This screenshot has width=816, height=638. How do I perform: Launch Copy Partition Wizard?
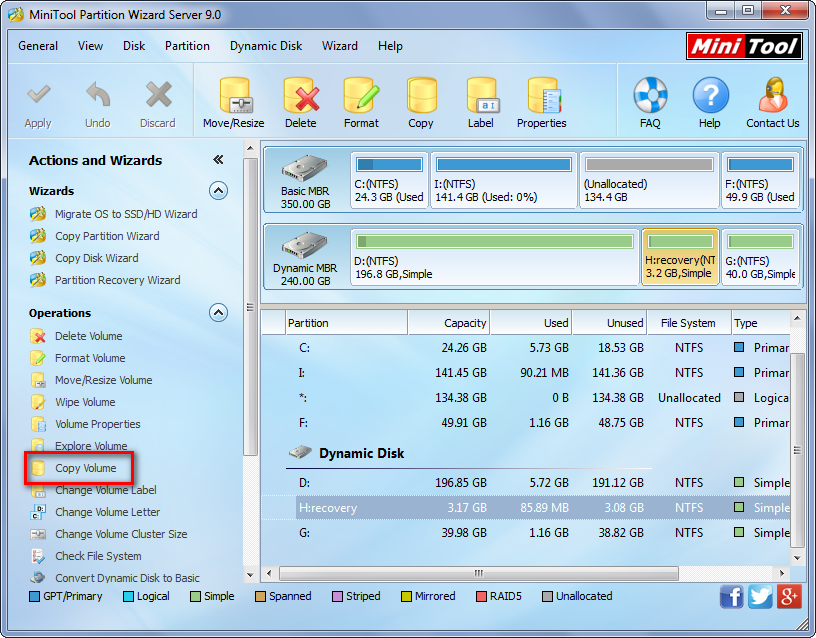[107, 236]
